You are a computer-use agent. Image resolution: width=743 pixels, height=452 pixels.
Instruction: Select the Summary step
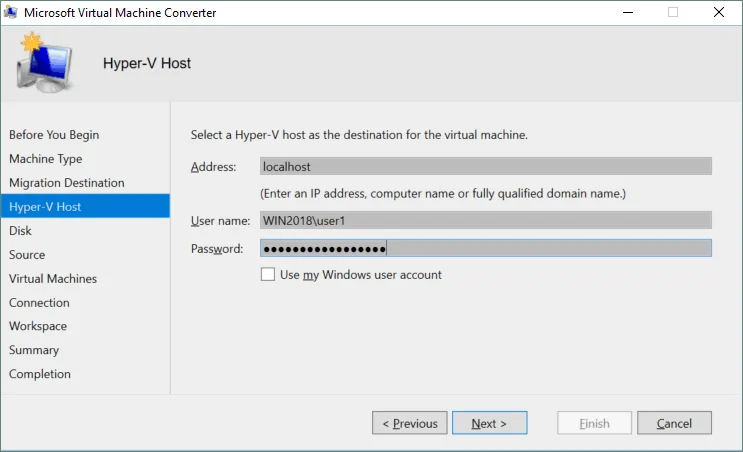(34, 350)
